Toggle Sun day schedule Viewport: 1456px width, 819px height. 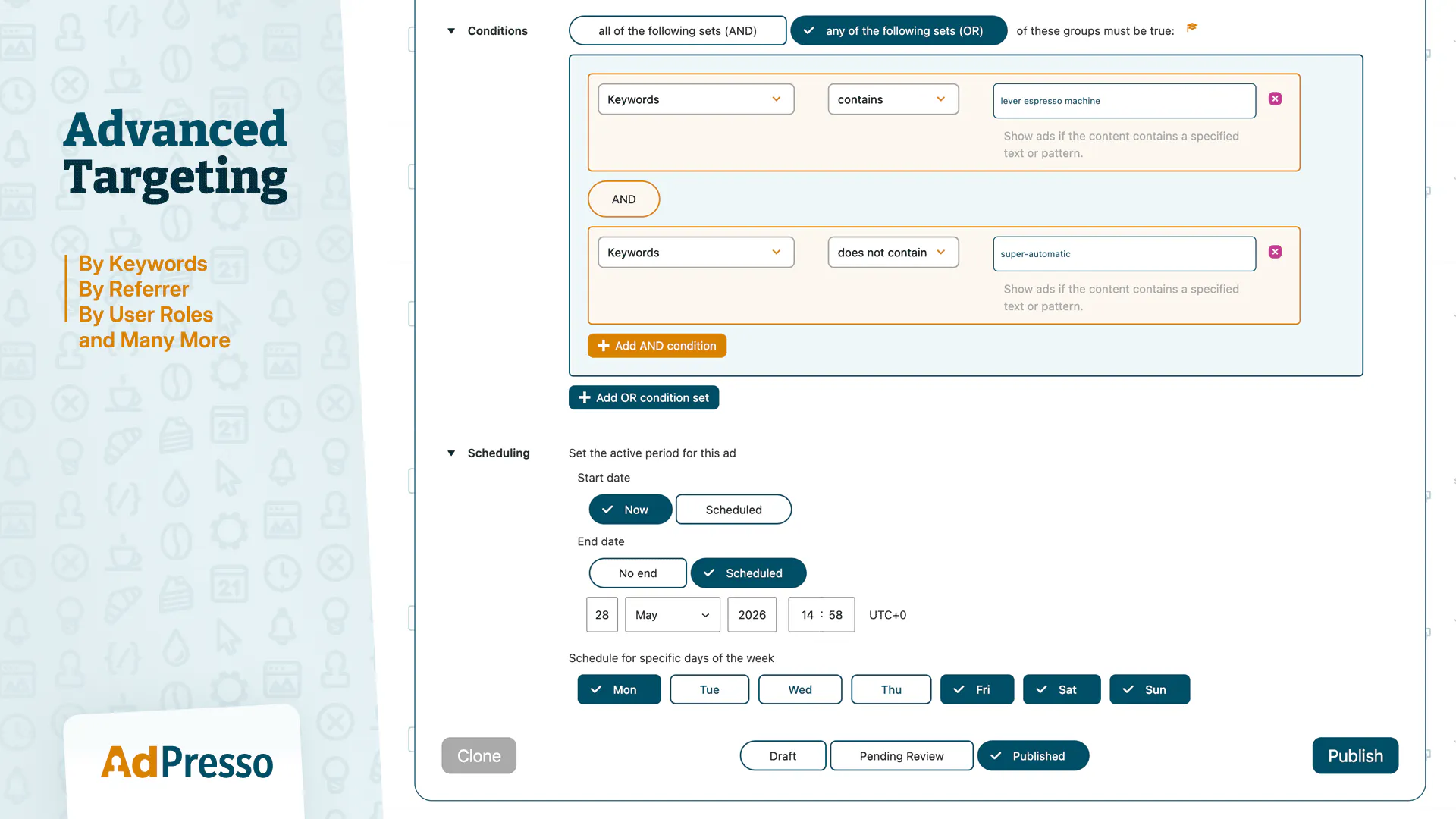coord(1150,690)
